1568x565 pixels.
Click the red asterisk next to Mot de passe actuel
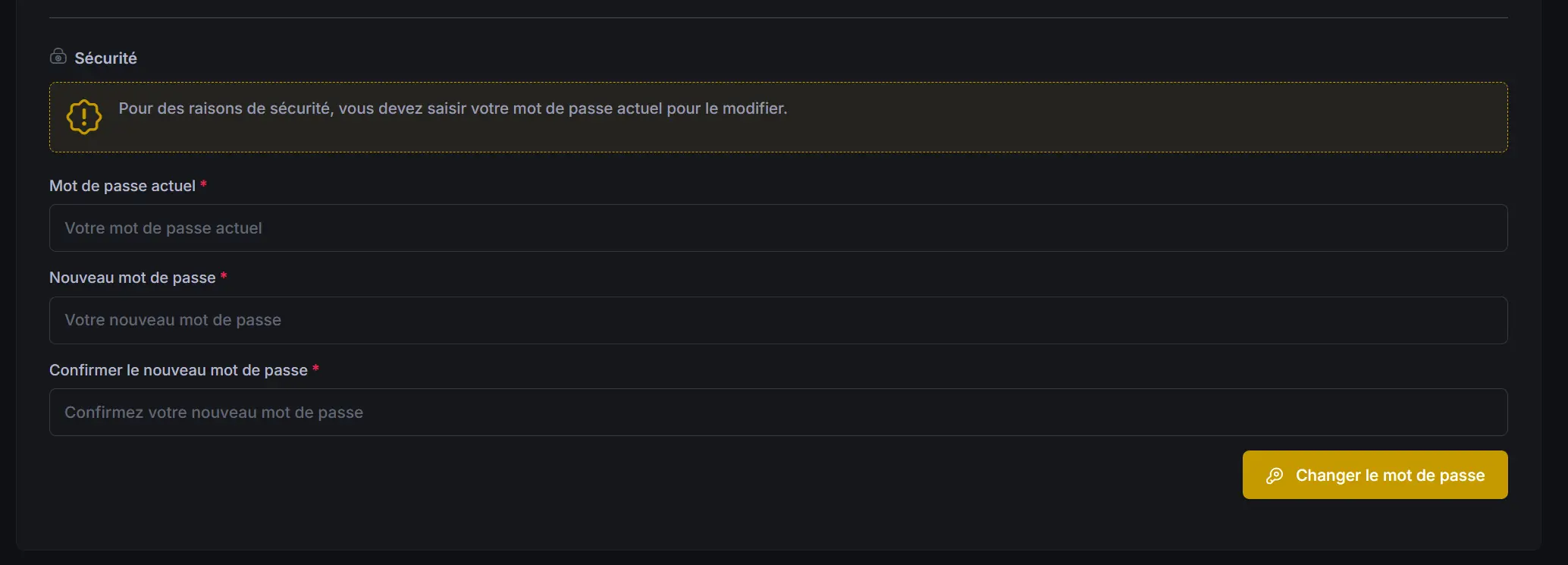coord(203,184)
